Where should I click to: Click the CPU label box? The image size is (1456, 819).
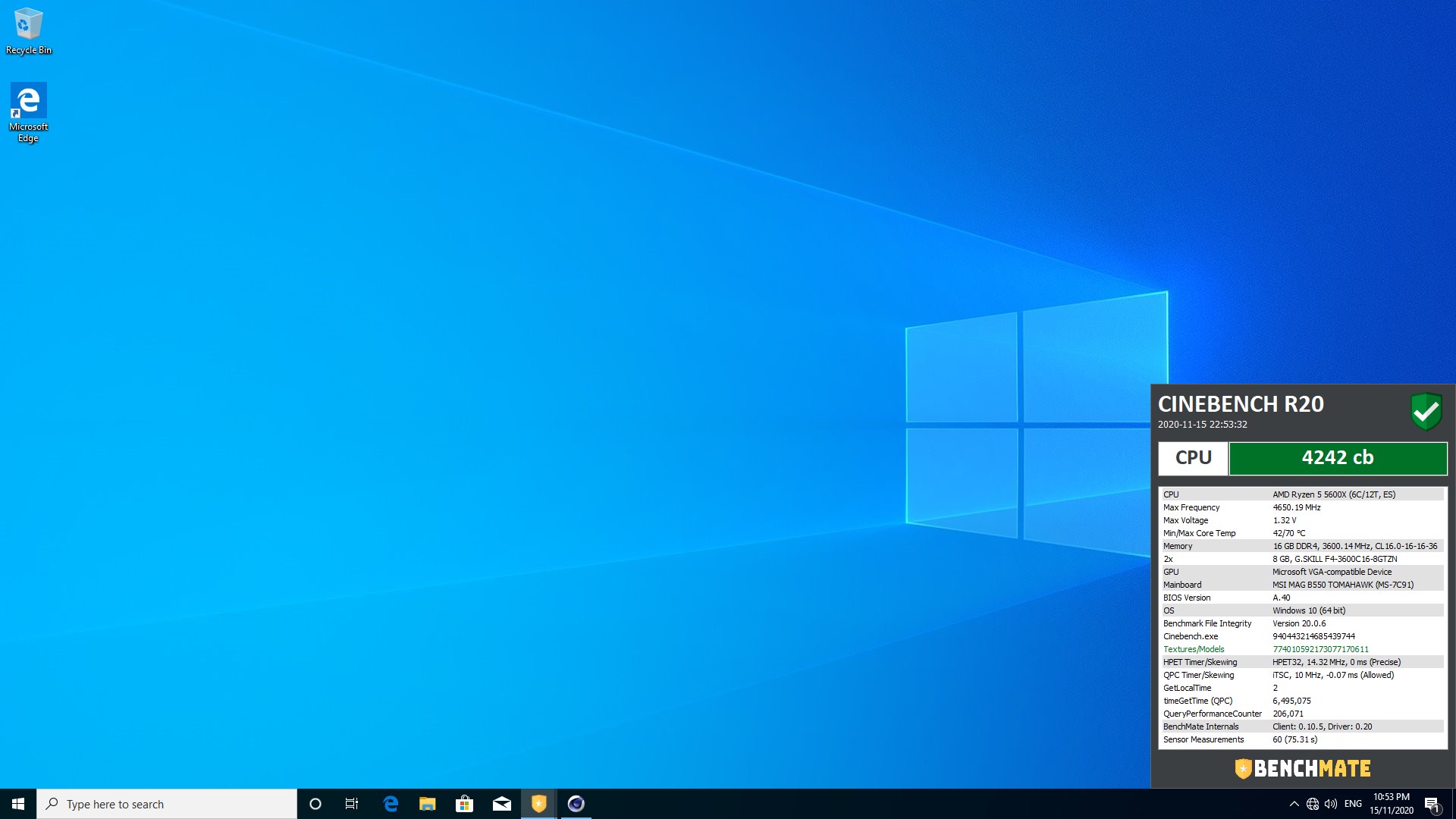(x=1193, y=458)
